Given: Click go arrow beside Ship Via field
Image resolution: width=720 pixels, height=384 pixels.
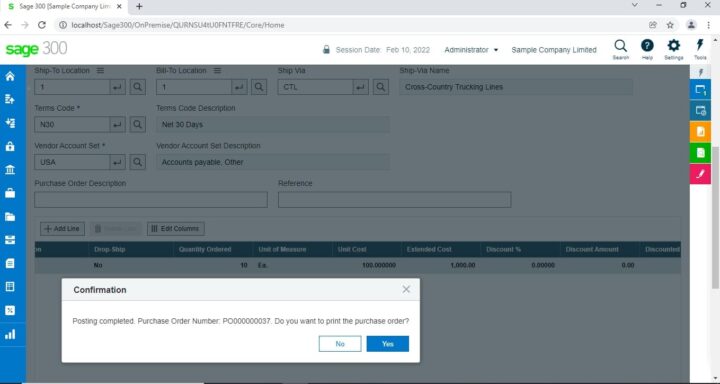Looking at the screenshot, I should tap(360, 87).
